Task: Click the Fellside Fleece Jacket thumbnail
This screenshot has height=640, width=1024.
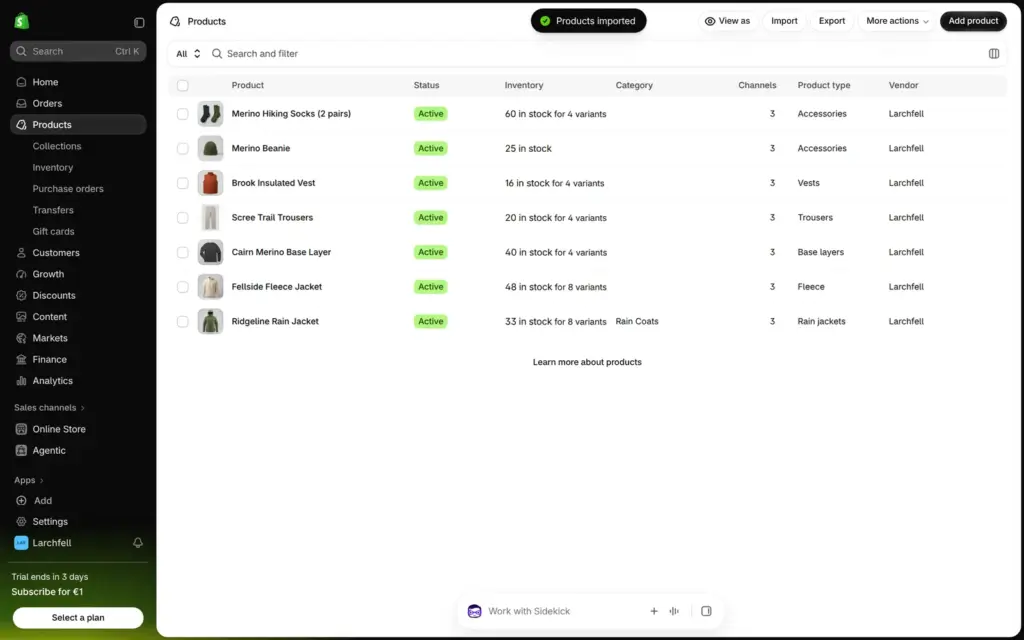Action: pos(210,287)
